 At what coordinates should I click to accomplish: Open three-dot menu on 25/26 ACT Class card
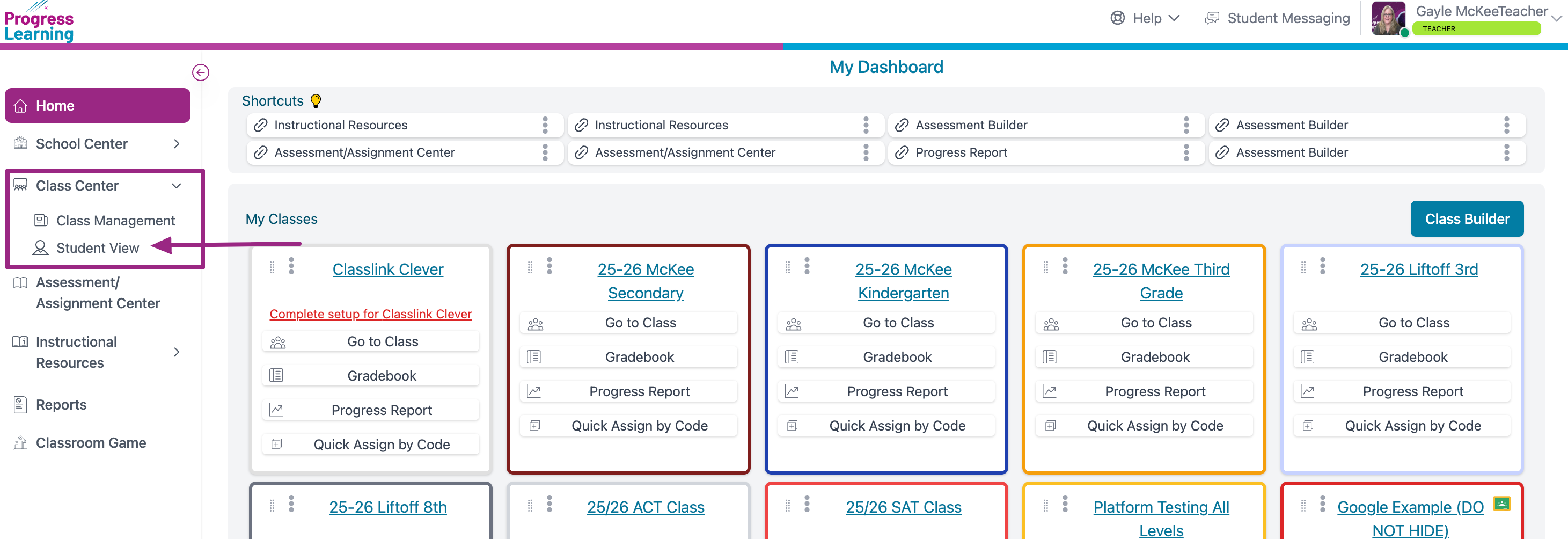[x=549, y=504]
